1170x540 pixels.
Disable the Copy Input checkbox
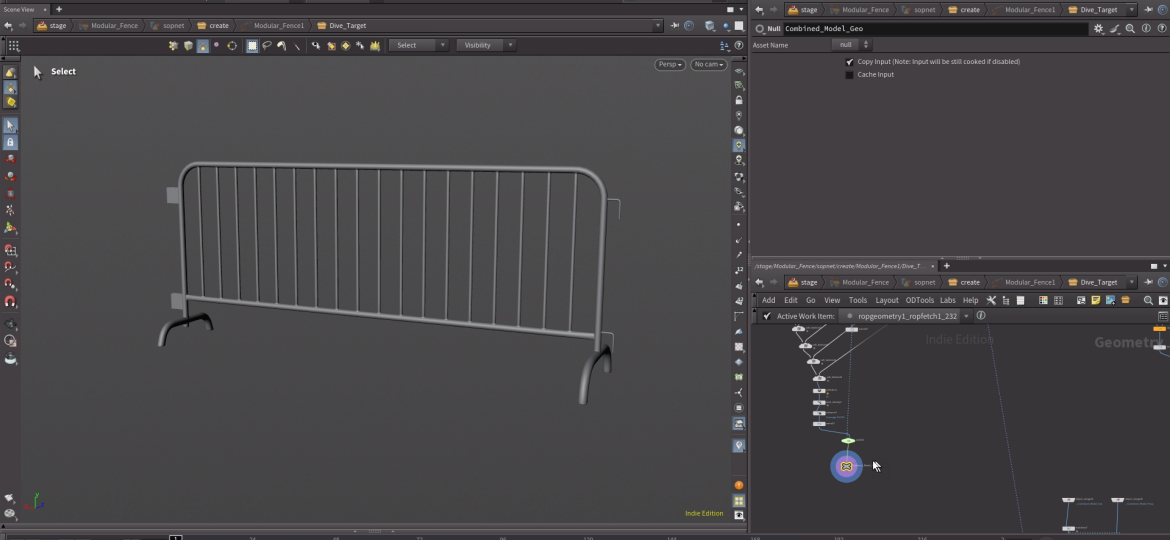(850, 62)
